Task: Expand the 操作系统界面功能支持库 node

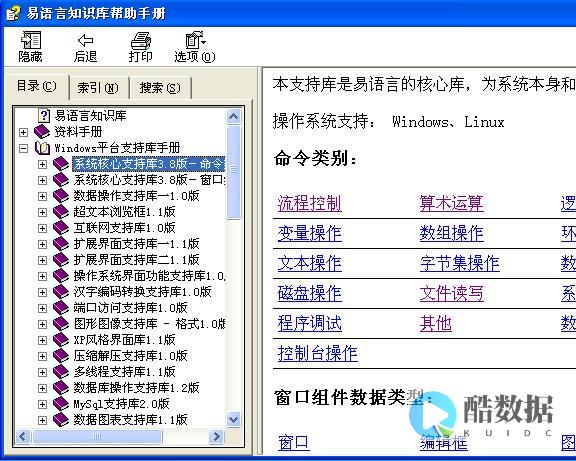Action: click(x=42, y=276)
